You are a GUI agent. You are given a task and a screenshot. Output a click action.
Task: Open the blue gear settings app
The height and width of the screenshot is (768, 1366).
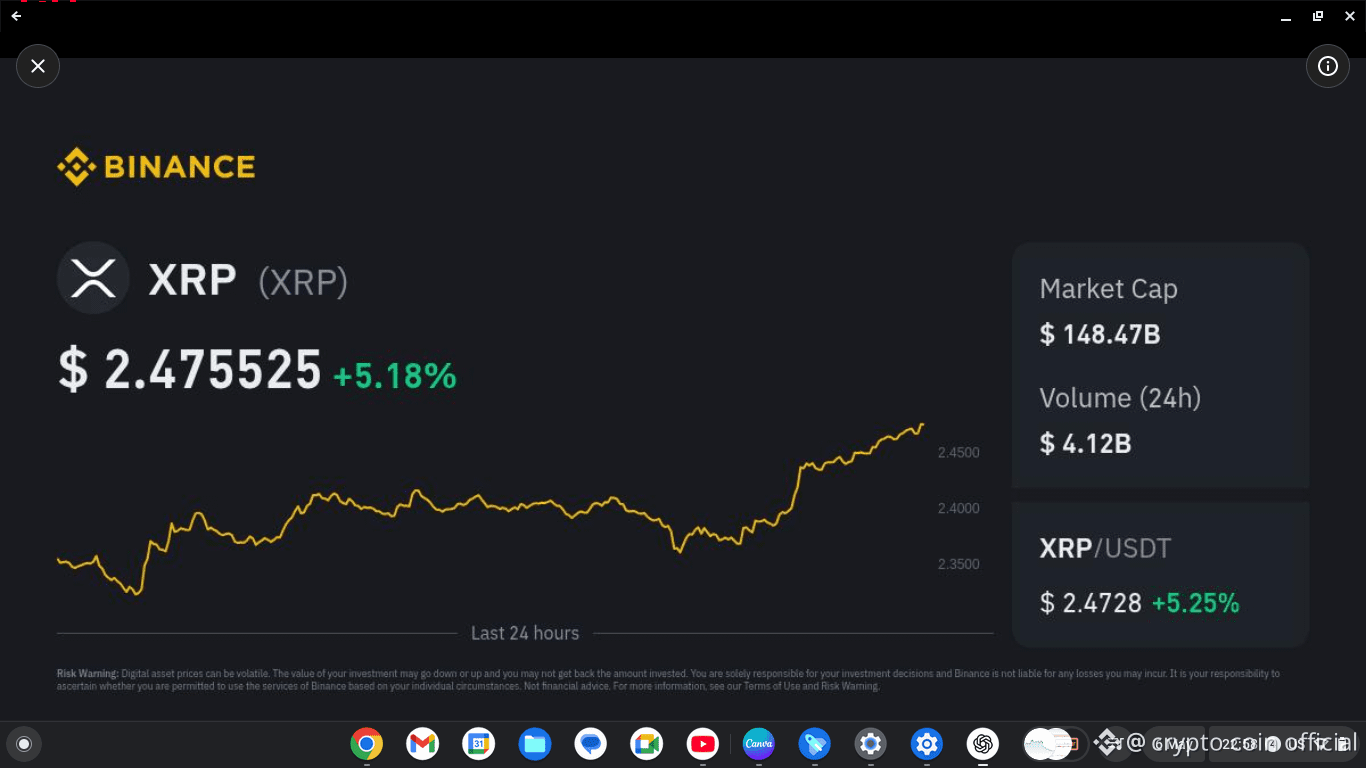coord(927,744)
